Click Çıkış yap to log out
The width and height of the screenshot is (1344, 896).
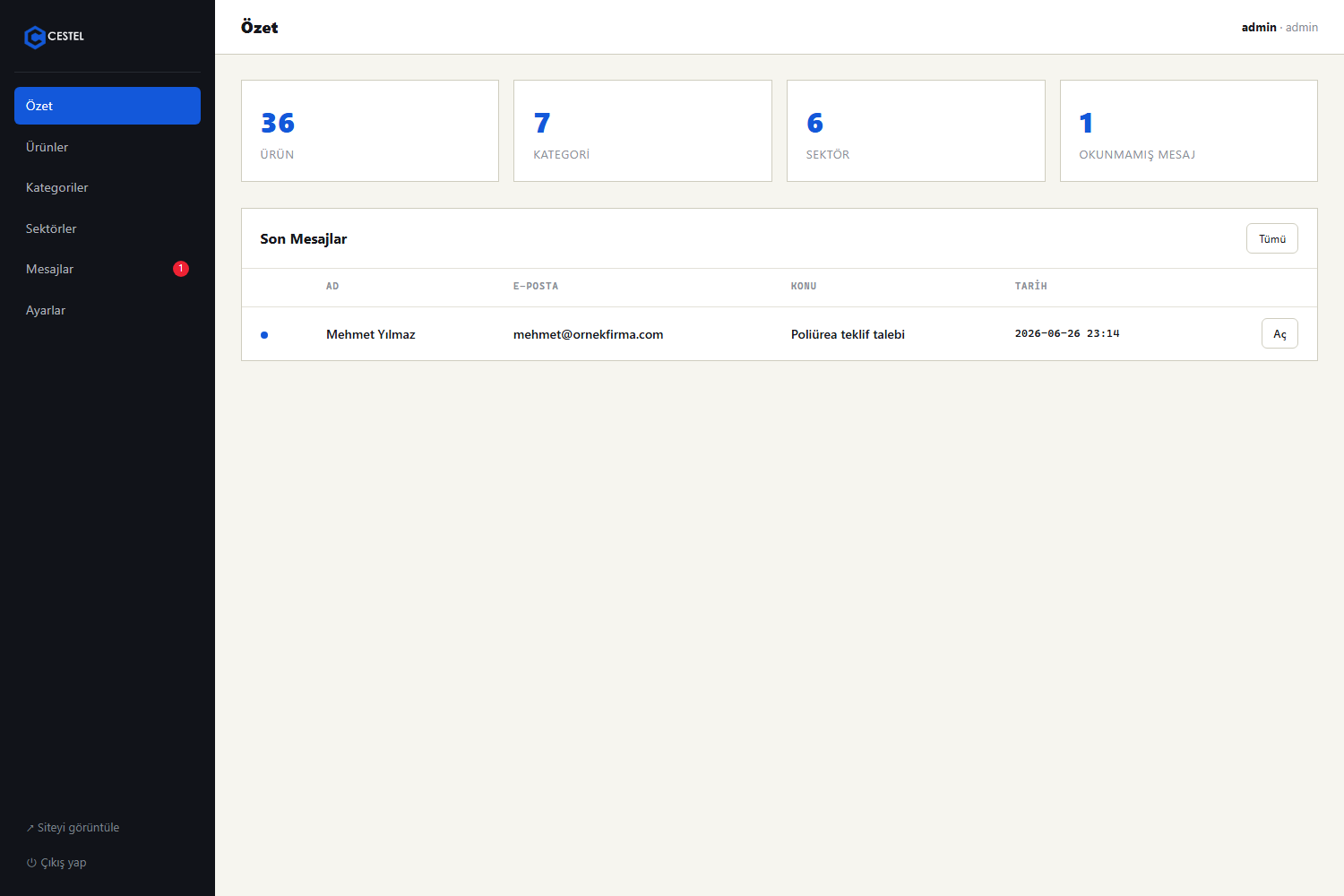point(56,863)
